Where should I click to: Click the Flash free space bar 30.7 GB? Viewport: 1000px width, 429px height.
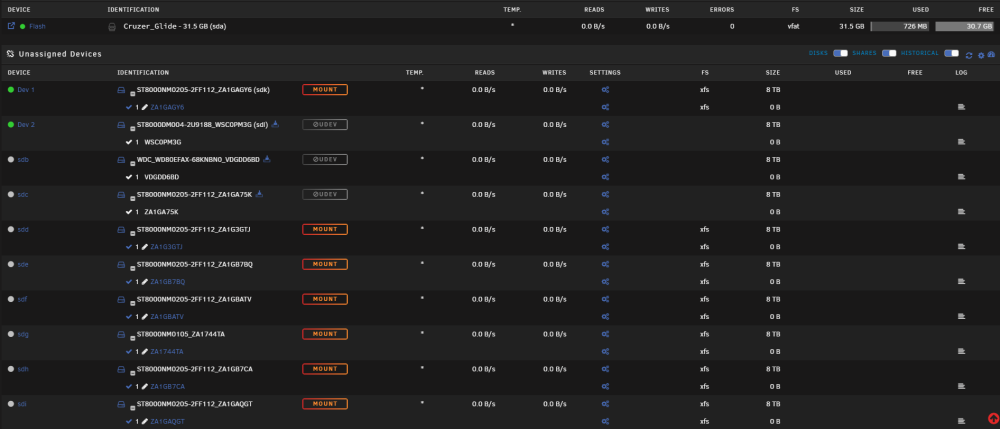[964, 27]
